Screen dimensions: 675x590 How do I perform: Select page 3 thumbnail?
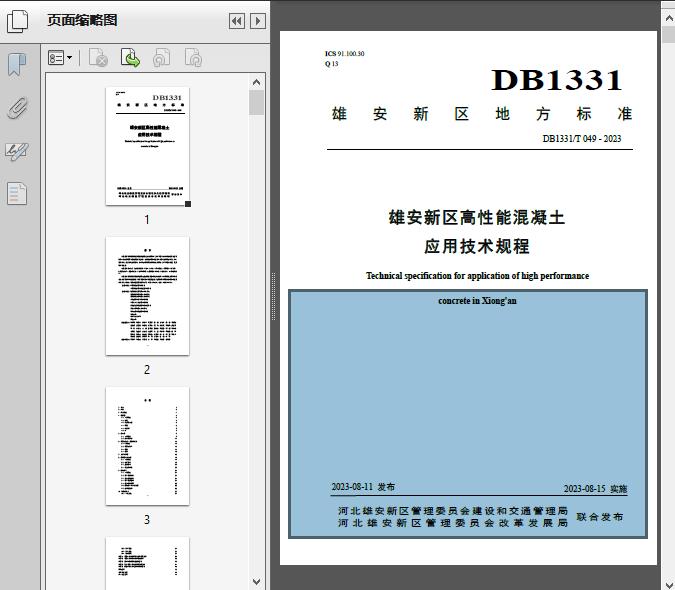pyautogui.click(x=147, y=446)
